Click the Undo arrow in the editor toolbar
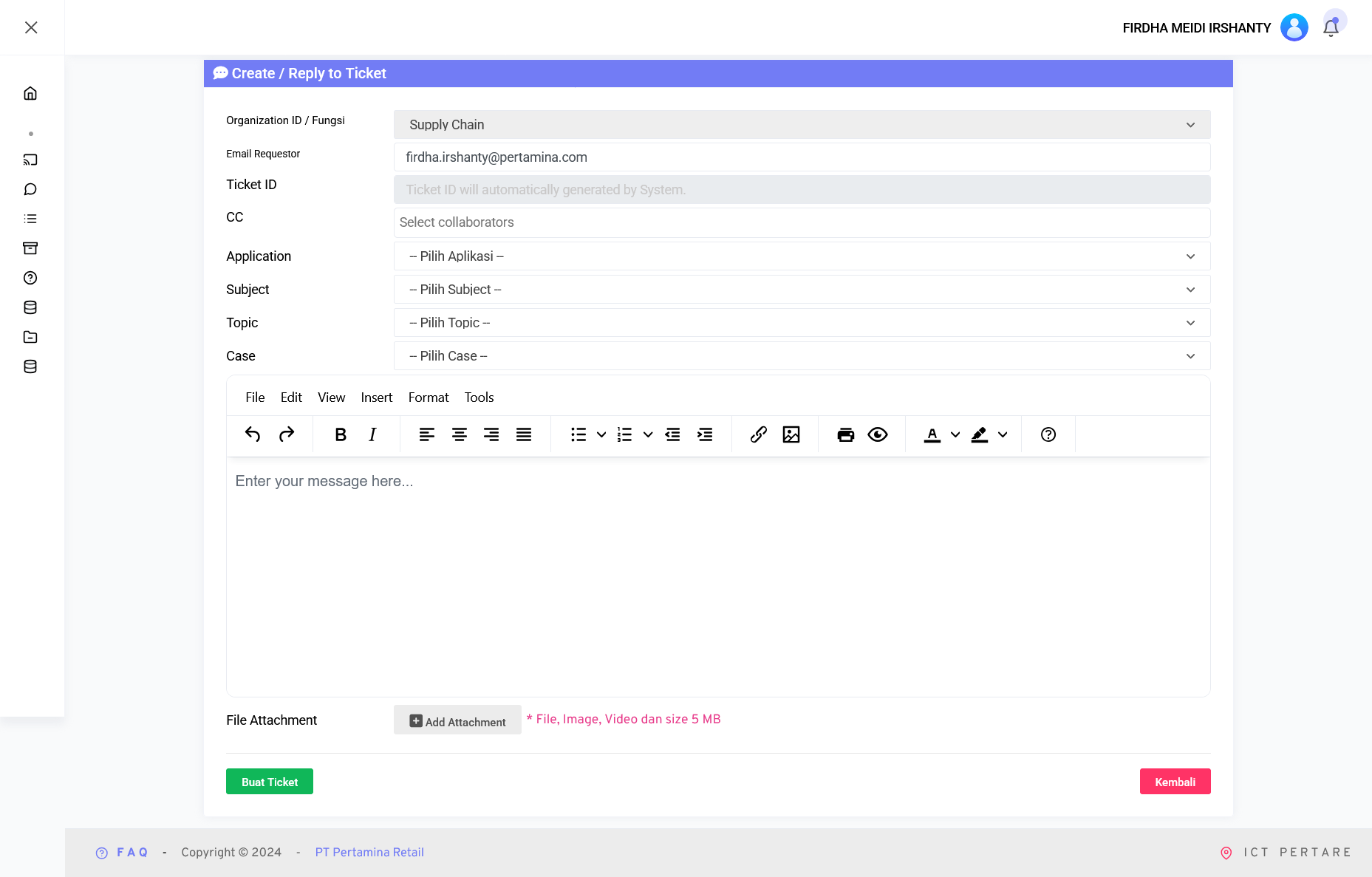Image resolution: width=1372 pixels, height=877 pixels. click(253, 434)
